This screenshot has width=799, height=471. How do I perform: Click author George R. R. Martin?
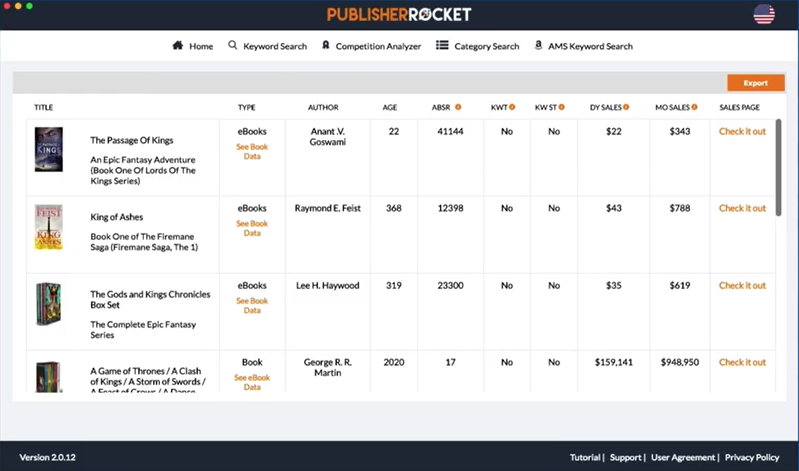tap(328, 368)
